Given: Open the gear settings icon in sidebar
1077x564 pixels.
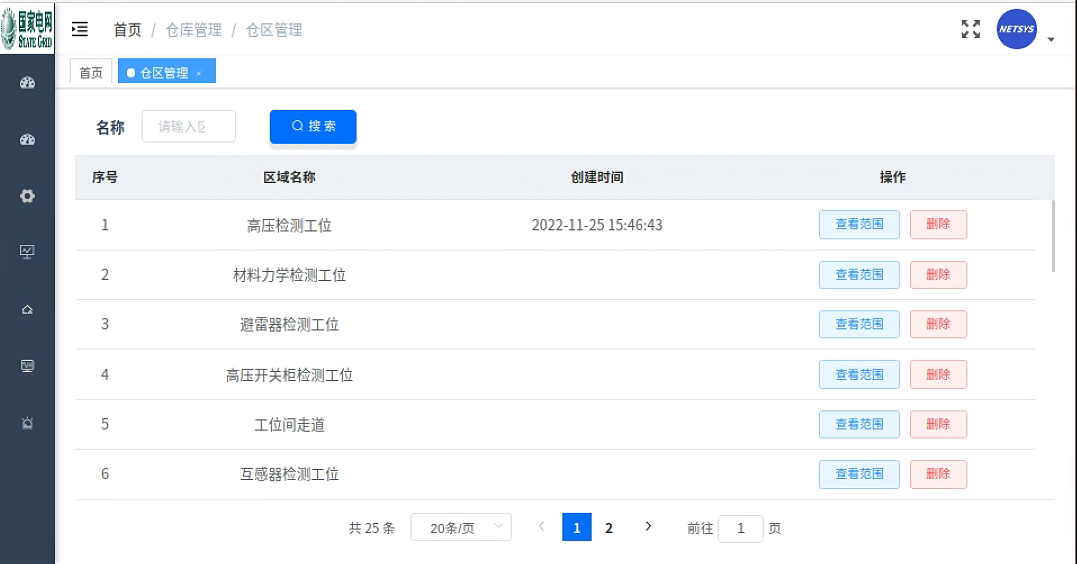Looking at the screenshot, I should 28,196.
